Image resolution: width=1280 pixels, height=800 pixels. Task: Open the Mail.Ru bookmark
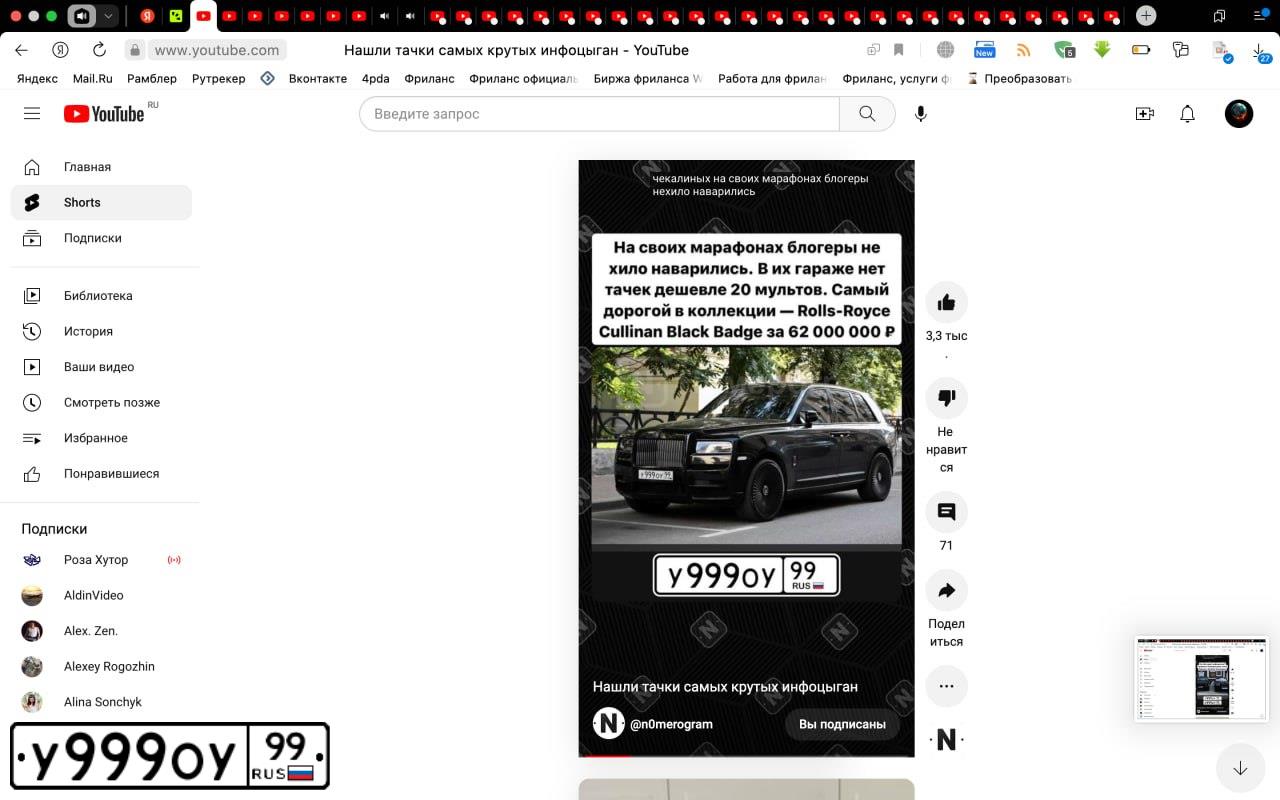coord(93,78)
